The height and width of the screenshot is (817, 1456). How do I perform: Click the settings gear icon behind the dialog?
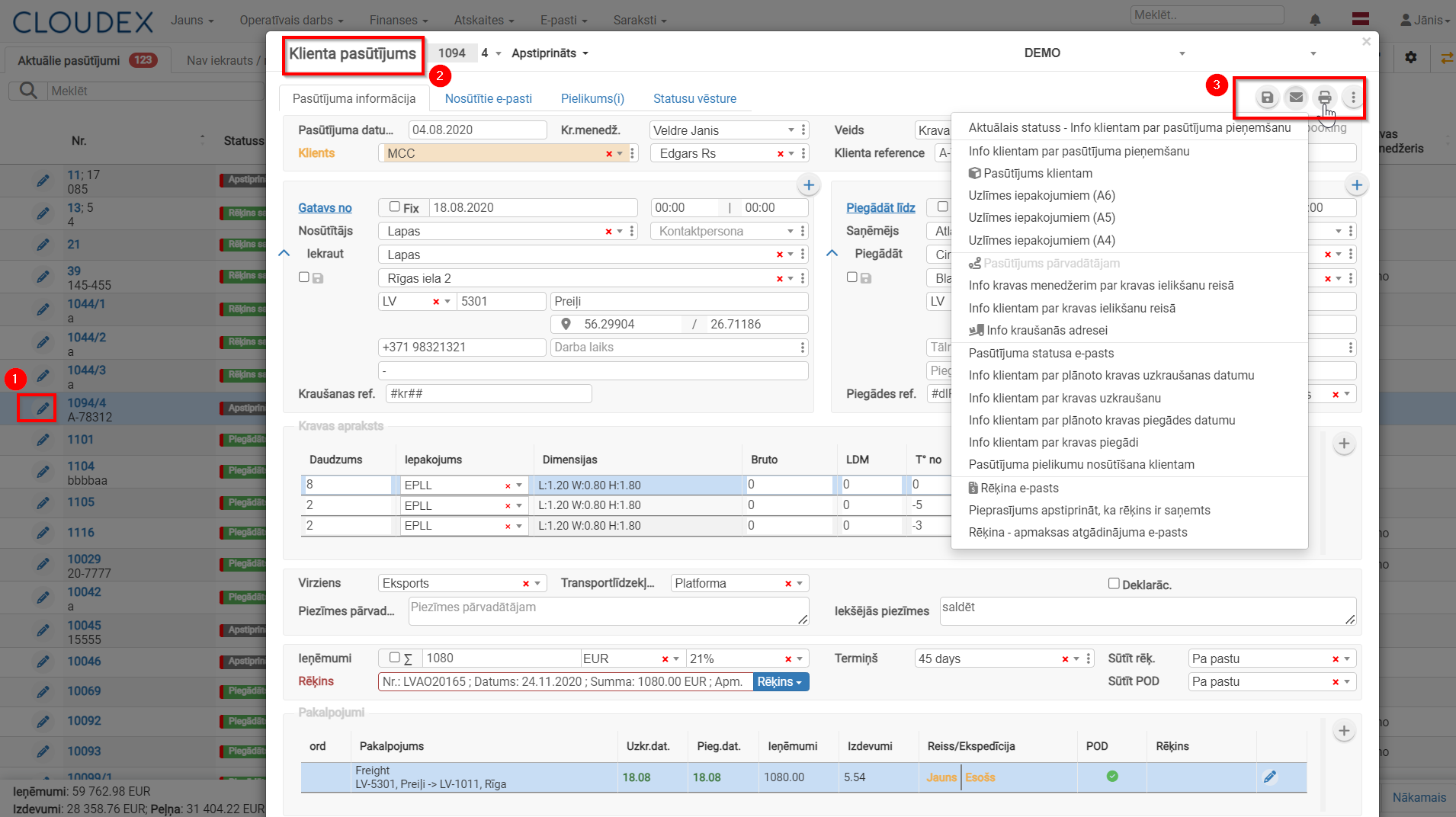point(1411,57)
